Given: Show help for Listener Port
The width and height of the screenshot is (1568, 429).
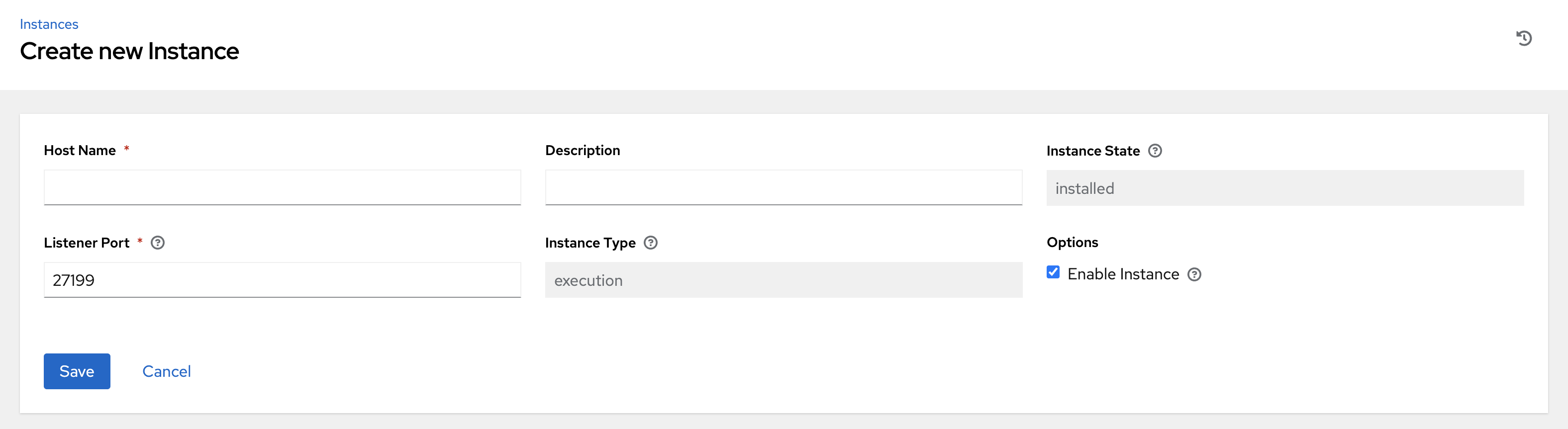Looking at the screenshot, I should pos(158,243).
